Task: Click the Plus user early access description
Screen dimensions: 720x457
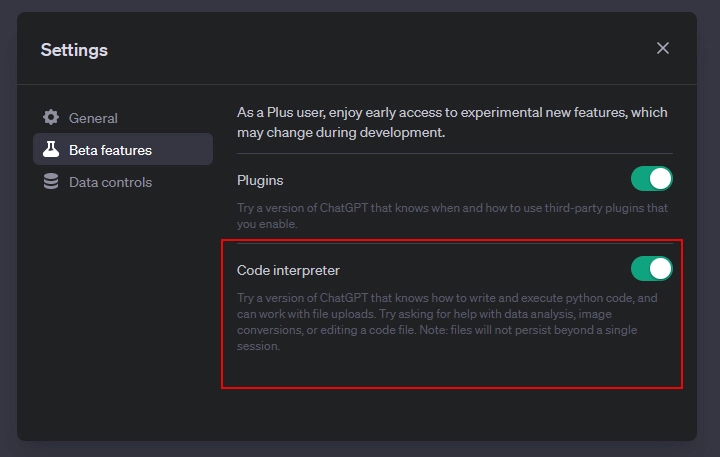Action: (452, 122)
